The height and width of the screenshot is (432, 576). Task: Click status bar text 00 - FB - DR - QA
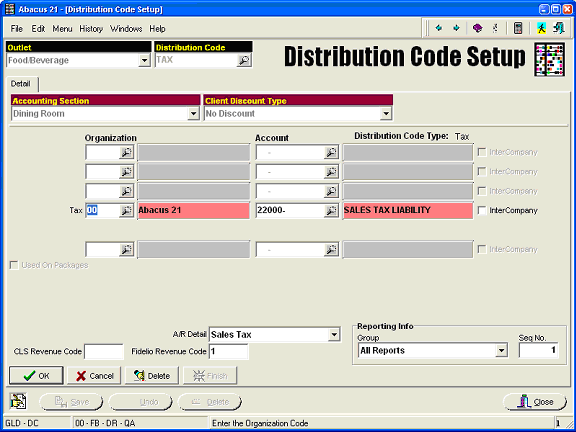(105, 423)
